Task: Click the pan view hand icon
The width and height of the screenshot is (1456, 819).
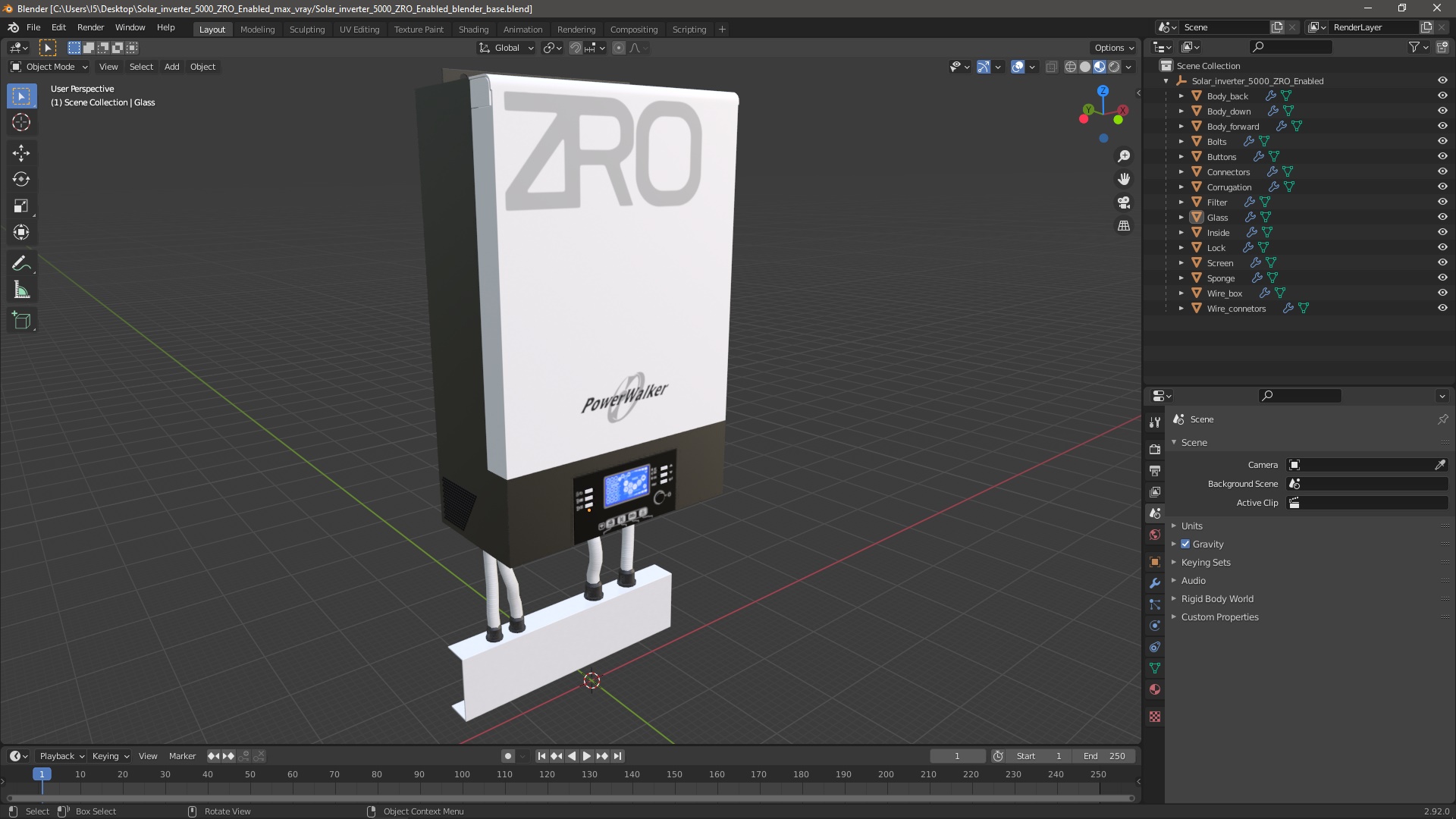Action: click(x=1124, y=179)
